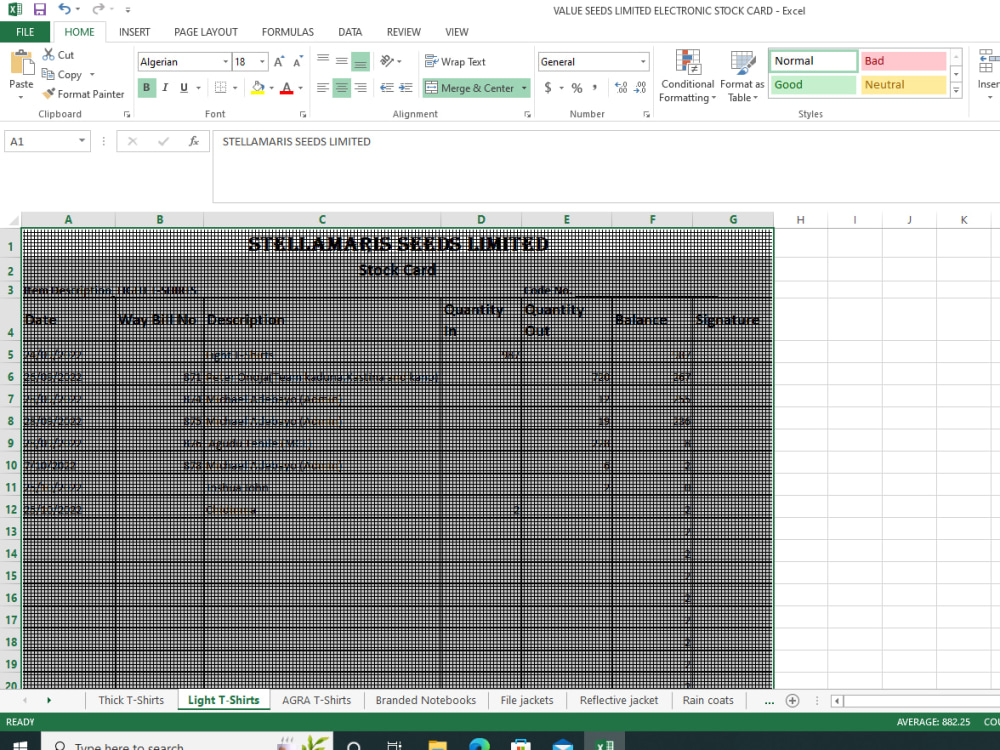Viewport: 1000px width, 750px height.
Task: Click Insert Function fx button
Action: [x=194, y=141]
